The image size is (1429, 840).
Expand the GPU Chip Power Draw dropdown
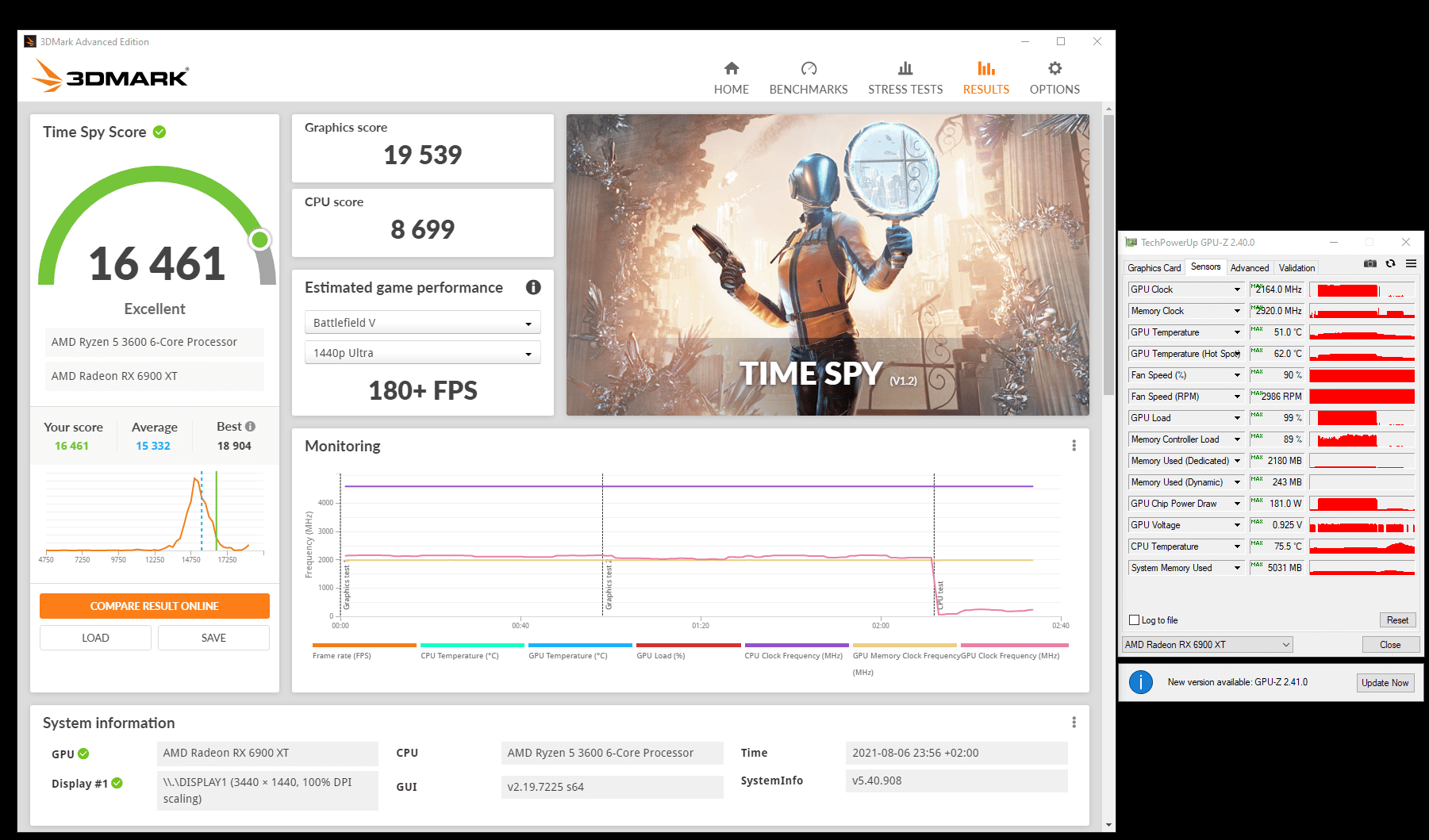click(1237, 504)
